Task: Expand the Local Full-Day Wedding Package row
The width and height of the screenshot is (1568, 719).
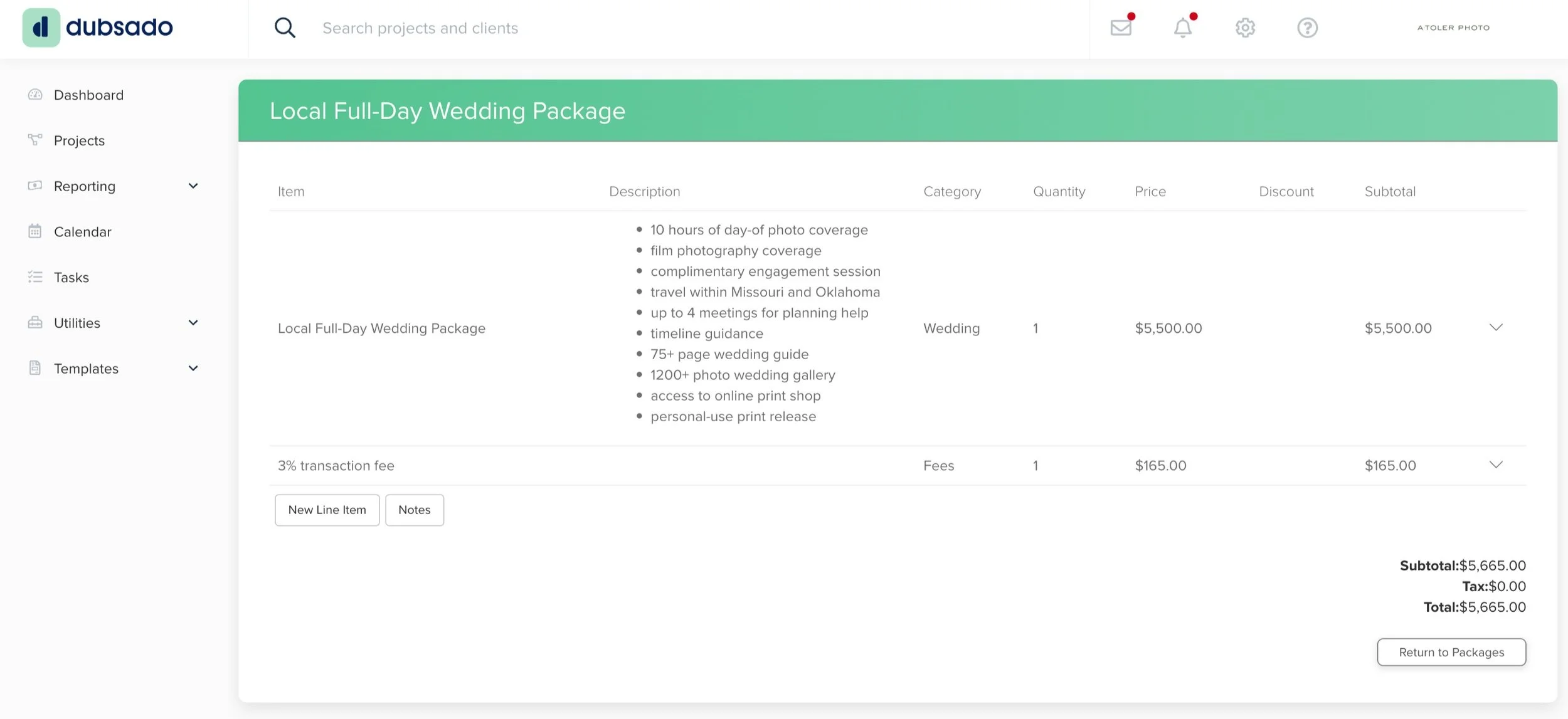Action: pos(1496,328)
